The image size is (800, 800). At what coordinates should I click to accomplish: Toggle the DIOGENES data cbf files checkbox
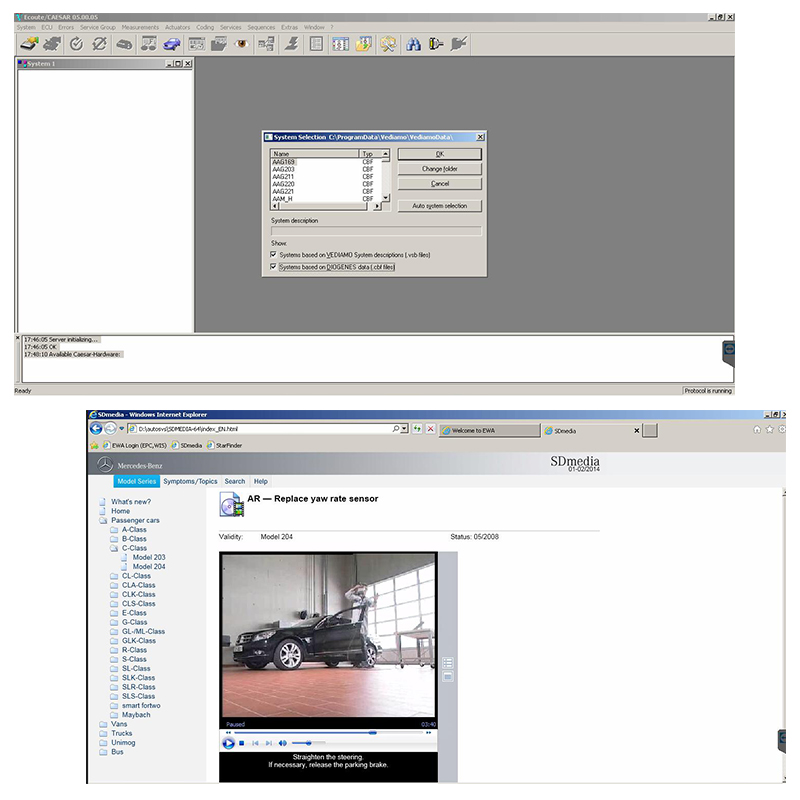click(273, 266)
